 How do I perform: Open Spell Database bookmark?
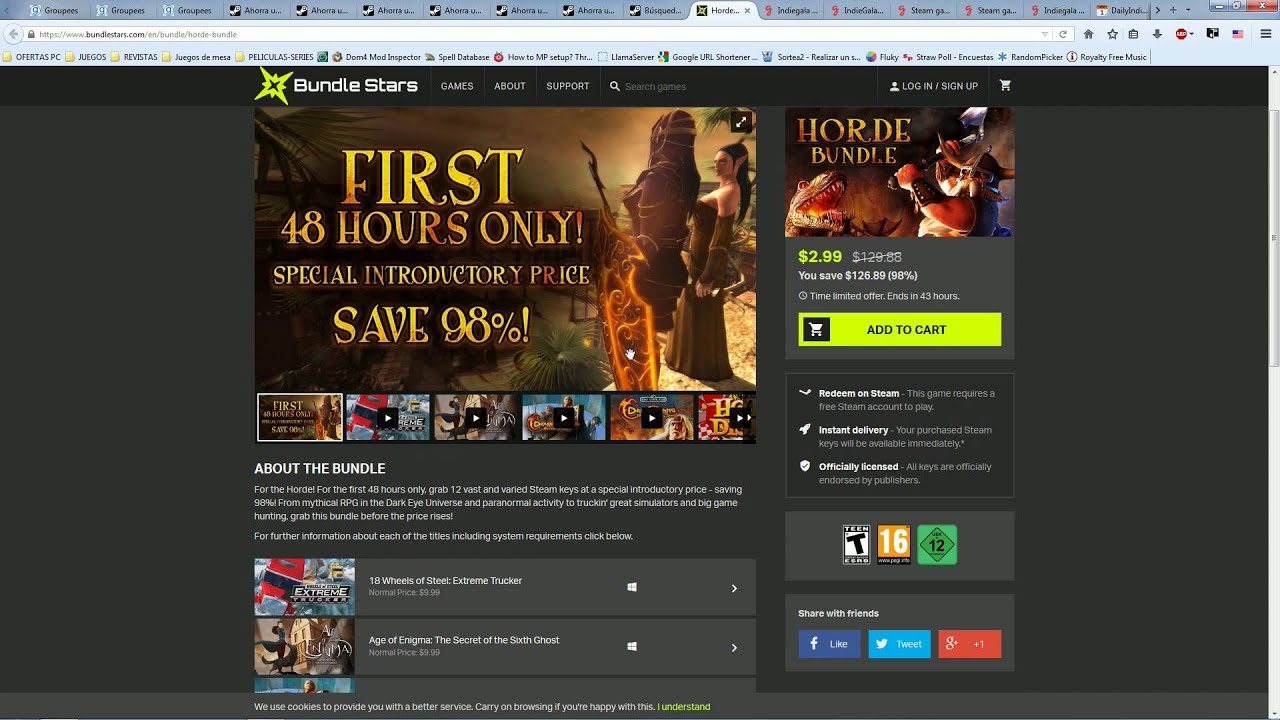(457, 57)
